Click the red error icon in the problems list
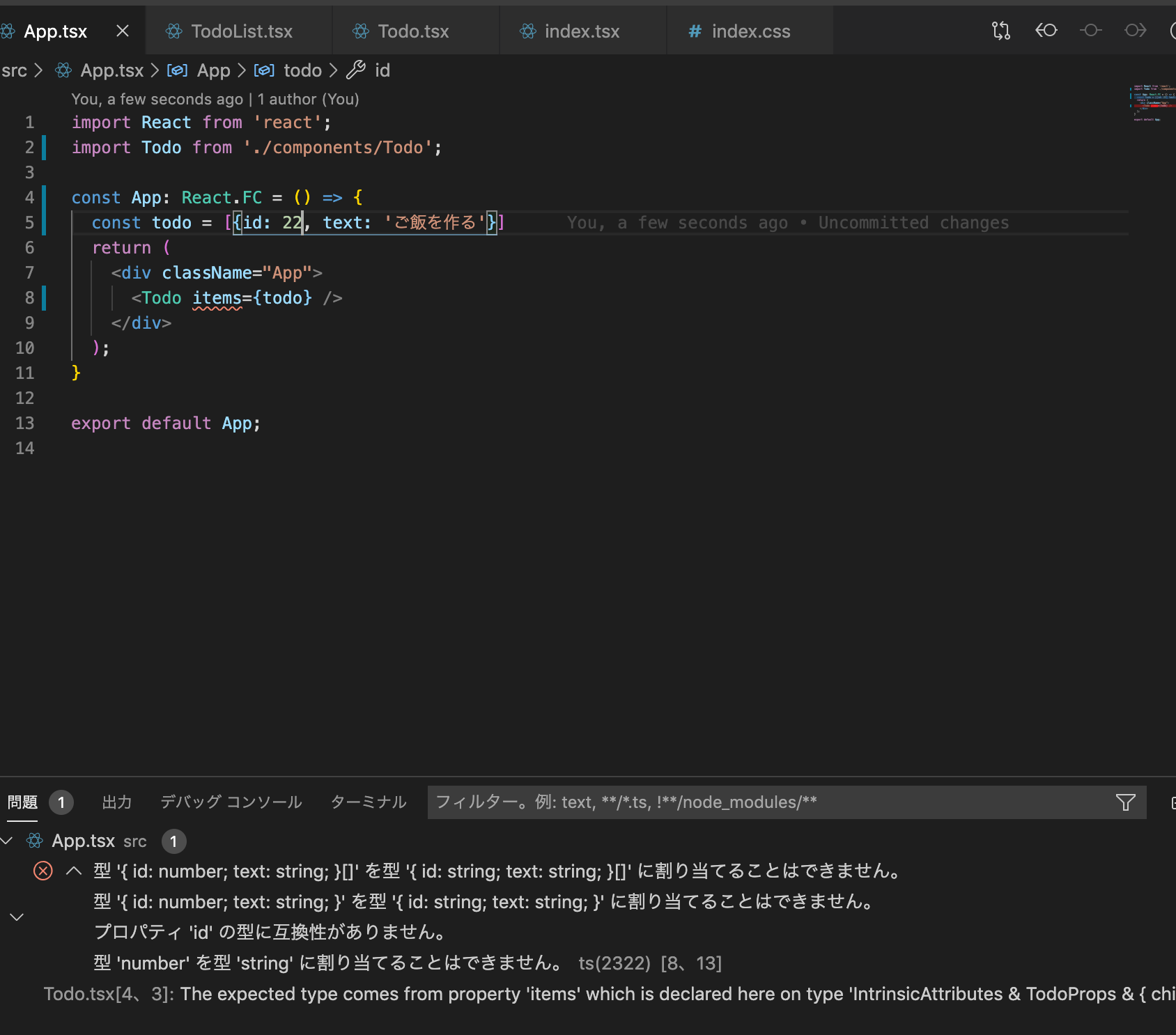Screen dimensions: 1176x1035 tap(43, 871)
